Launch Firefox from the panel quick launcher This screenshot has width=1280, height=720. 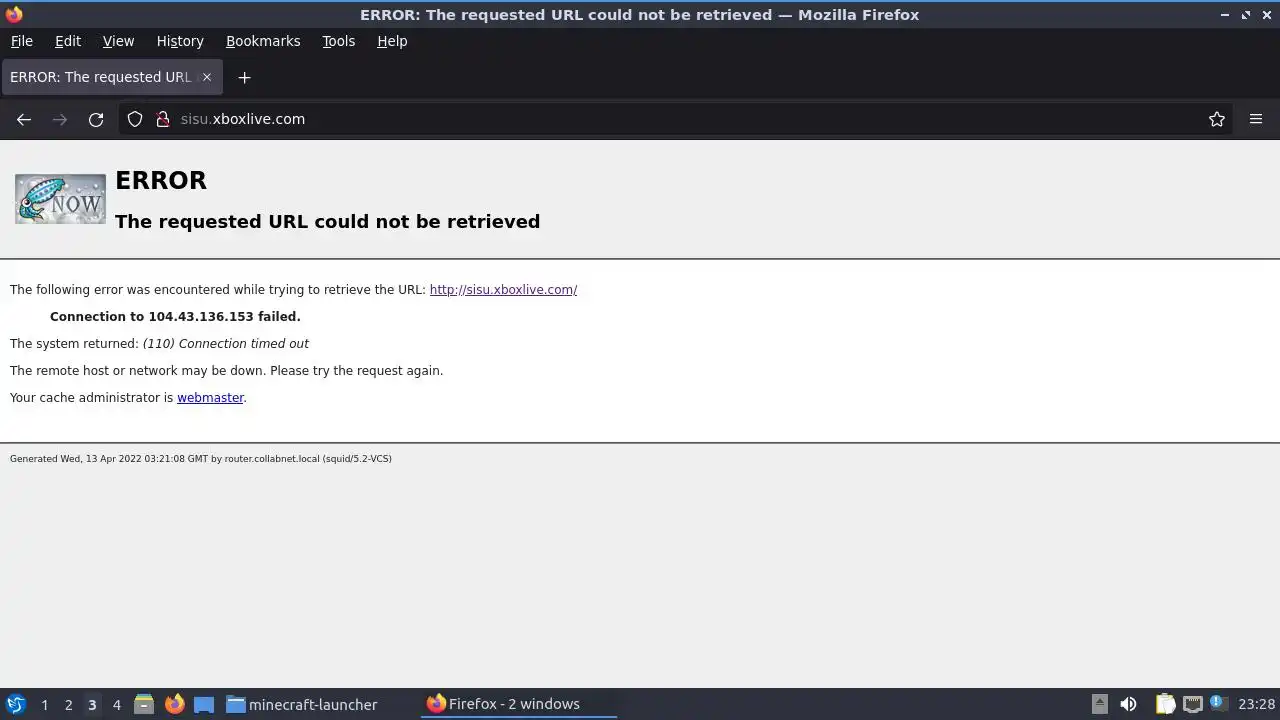(x=174, y=704)
